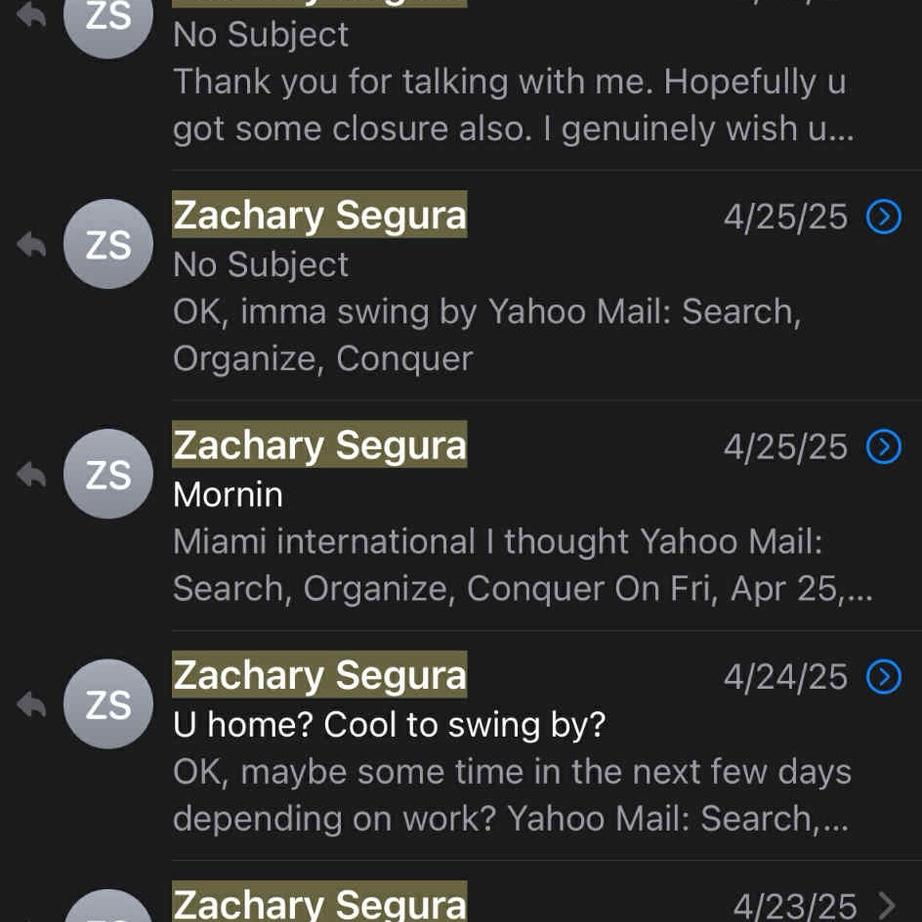The height and width of the screenshot is (922, 922).
Task: Click the reply arrow beside "U home? Cool to swing by?"
Action: (x=32, y=704)
